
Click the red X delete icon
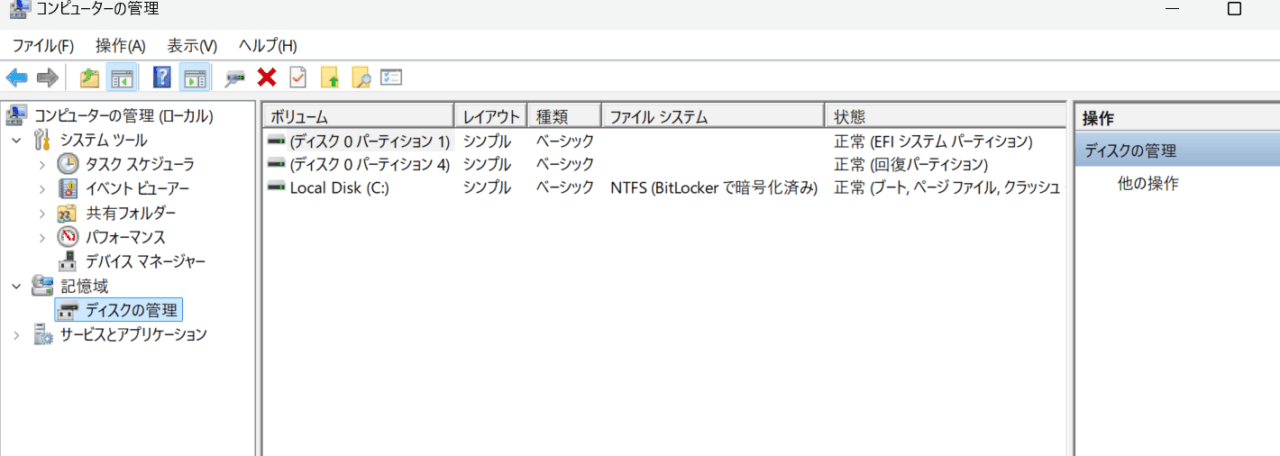266,77
